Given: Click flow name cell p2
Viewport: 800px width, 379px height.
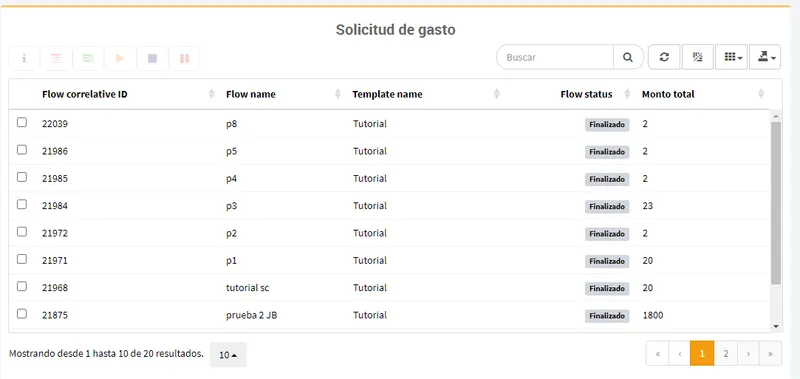Looking at the screenshot, I should tap(231, 234).
